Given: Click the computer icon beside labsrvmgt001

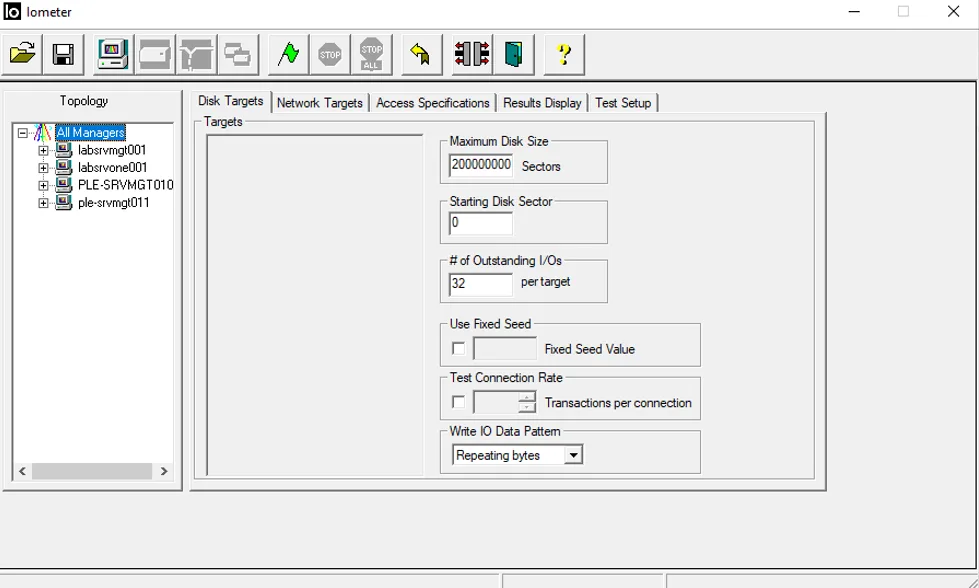Looking at the screenshot, I should 64,150.
